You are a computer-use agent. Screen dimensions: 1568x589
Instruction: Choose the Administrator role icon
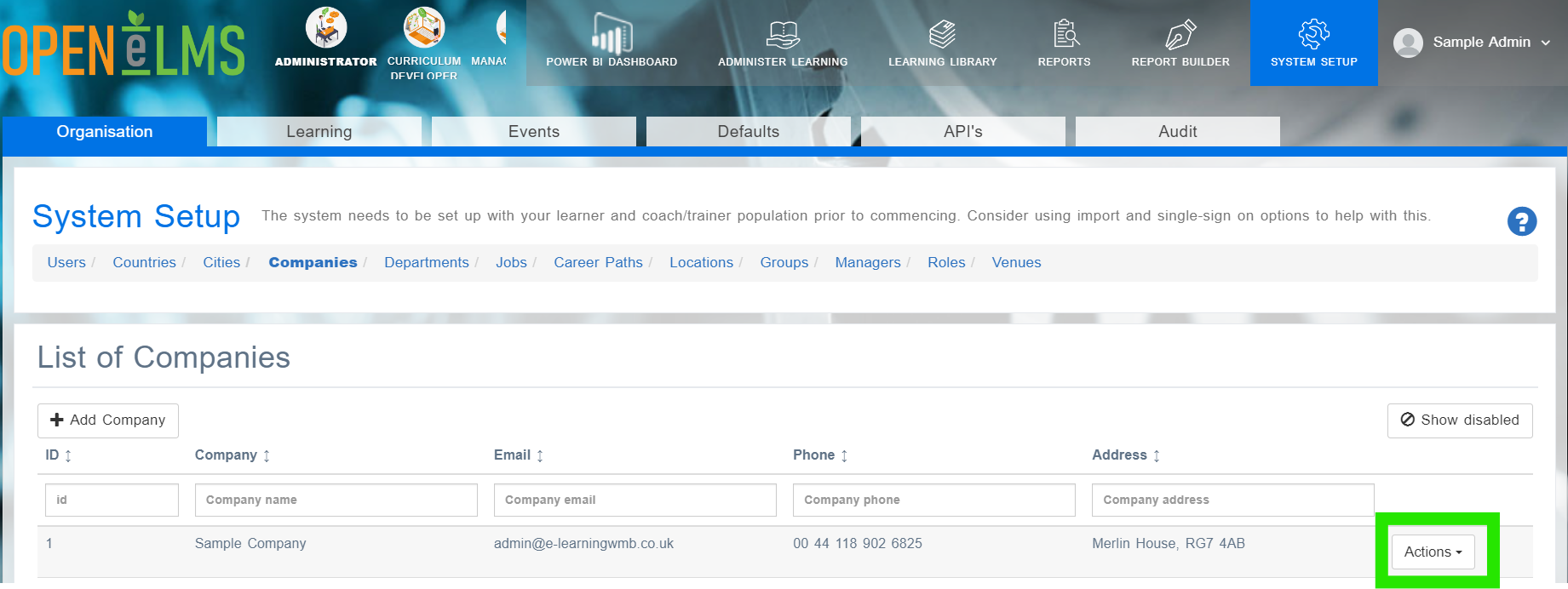pyautogui.click(x=326, y=28)
